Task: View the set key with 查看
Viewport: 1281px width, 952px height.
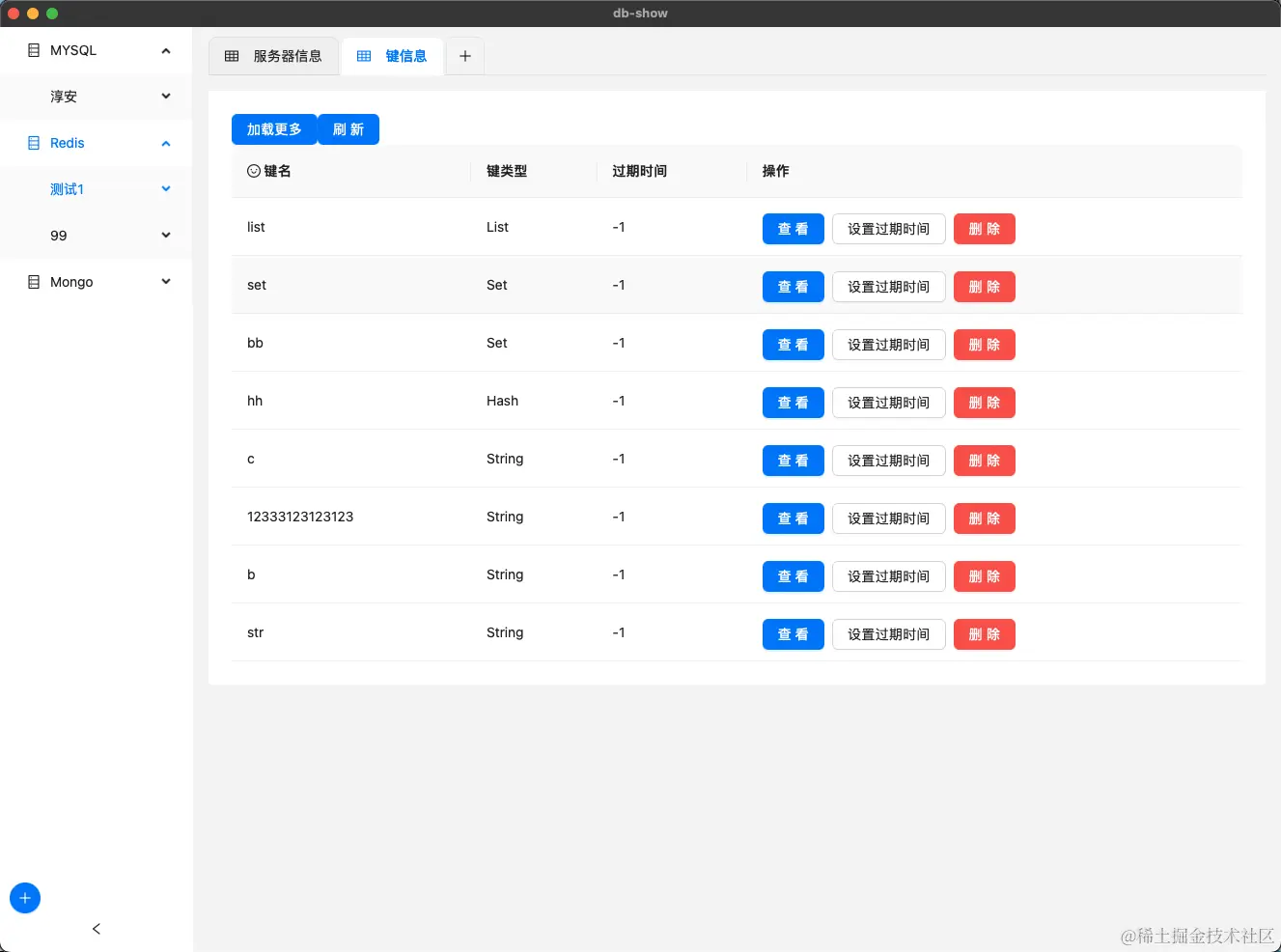Action: [x=794, y=287]
